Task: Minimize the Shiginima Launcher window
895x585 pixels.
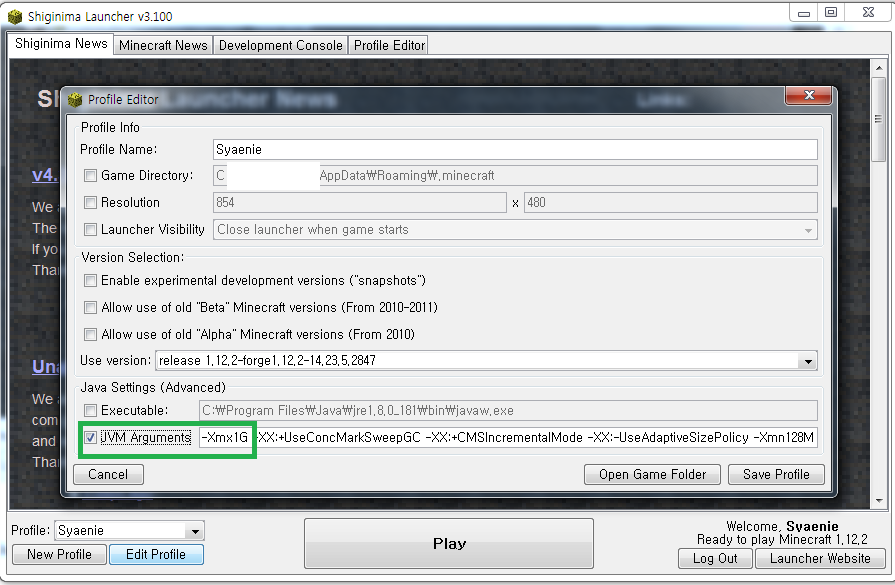Action: point(804,13)
